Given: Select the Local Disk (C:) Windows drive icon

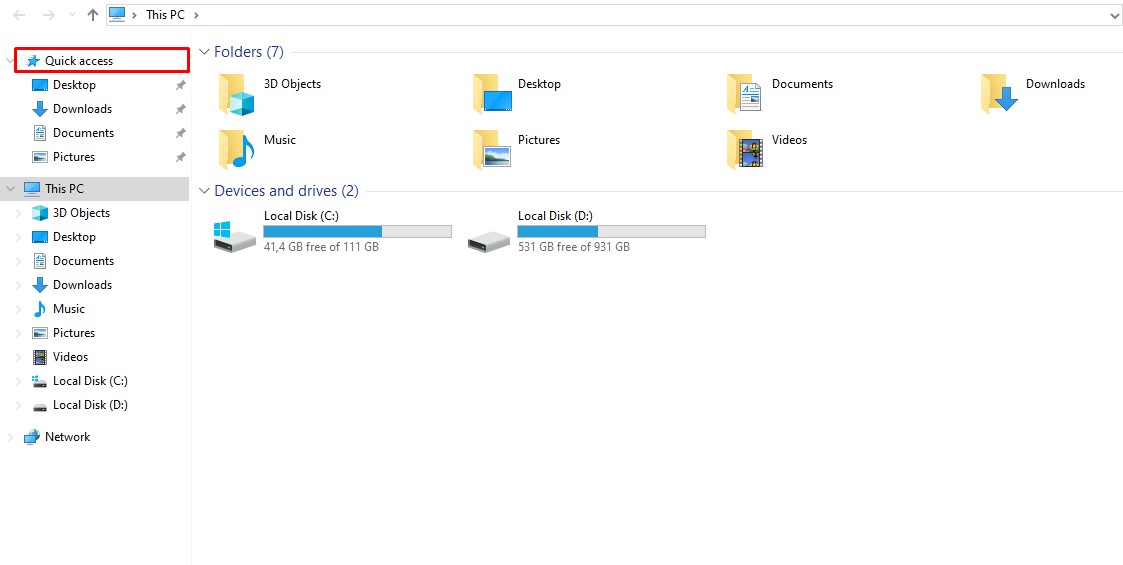Looking at the screenshot, I should [x=235, y=236].
